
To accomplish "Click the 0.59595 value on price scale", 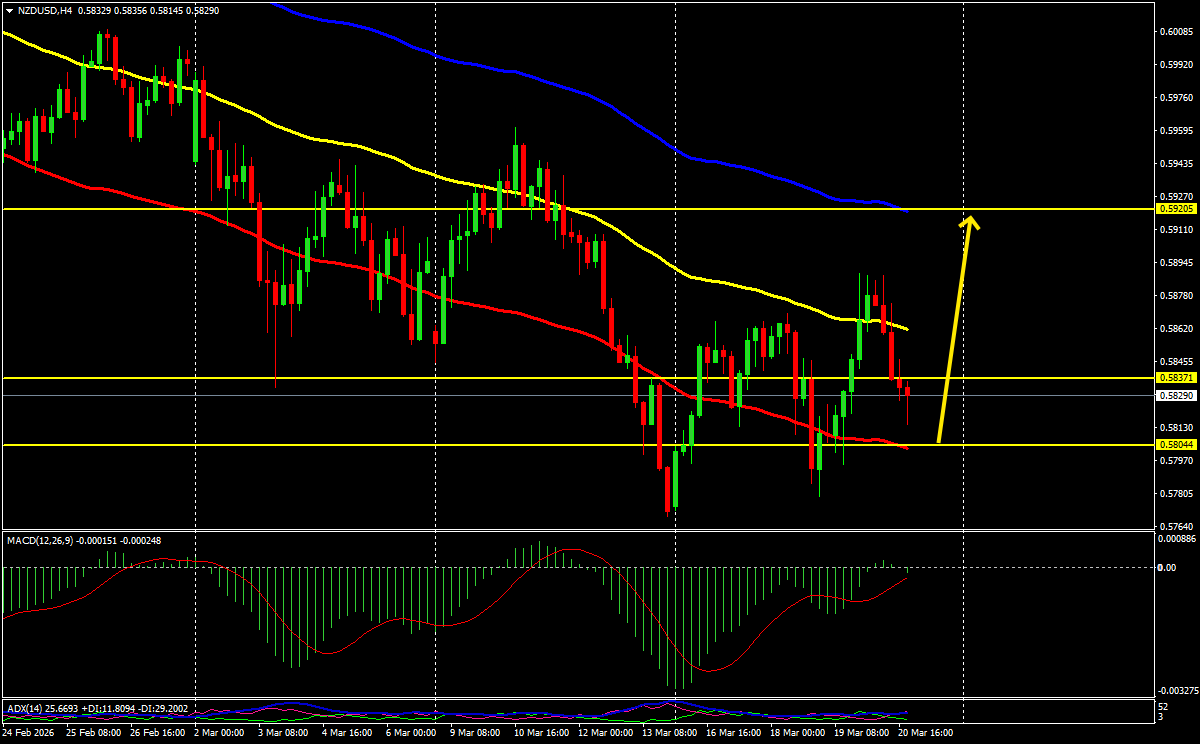I will [x=1176, y=131].
